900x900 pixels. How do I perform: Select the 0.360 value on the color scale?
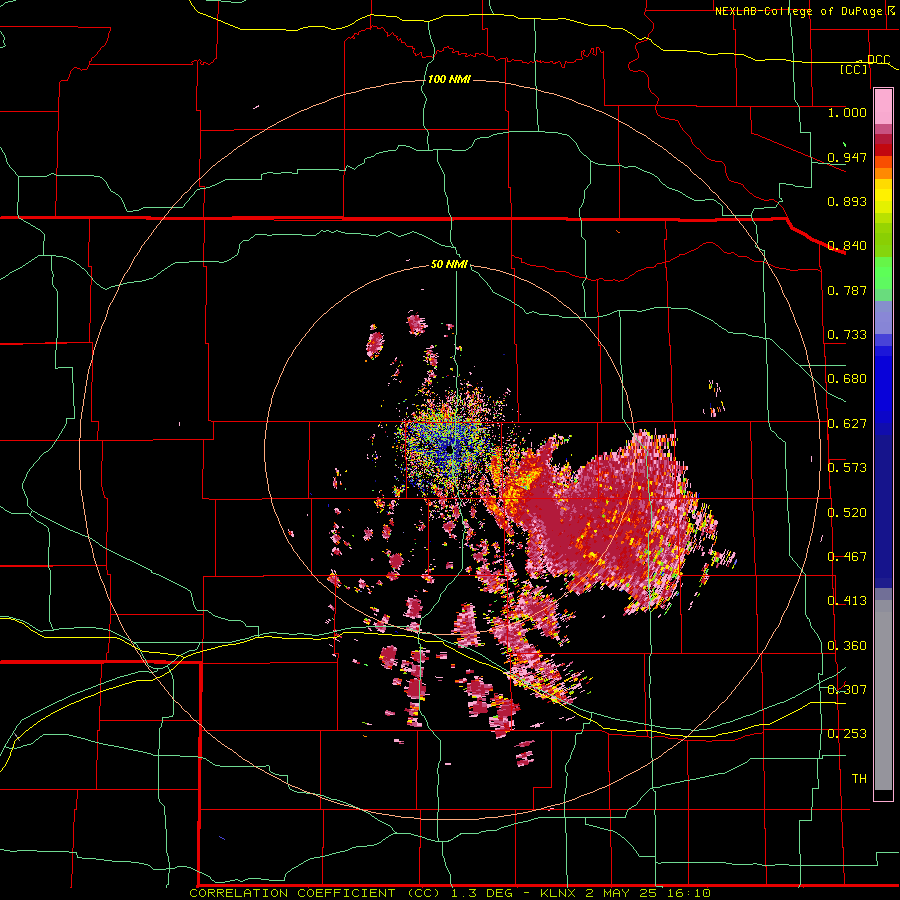point(847,646)
